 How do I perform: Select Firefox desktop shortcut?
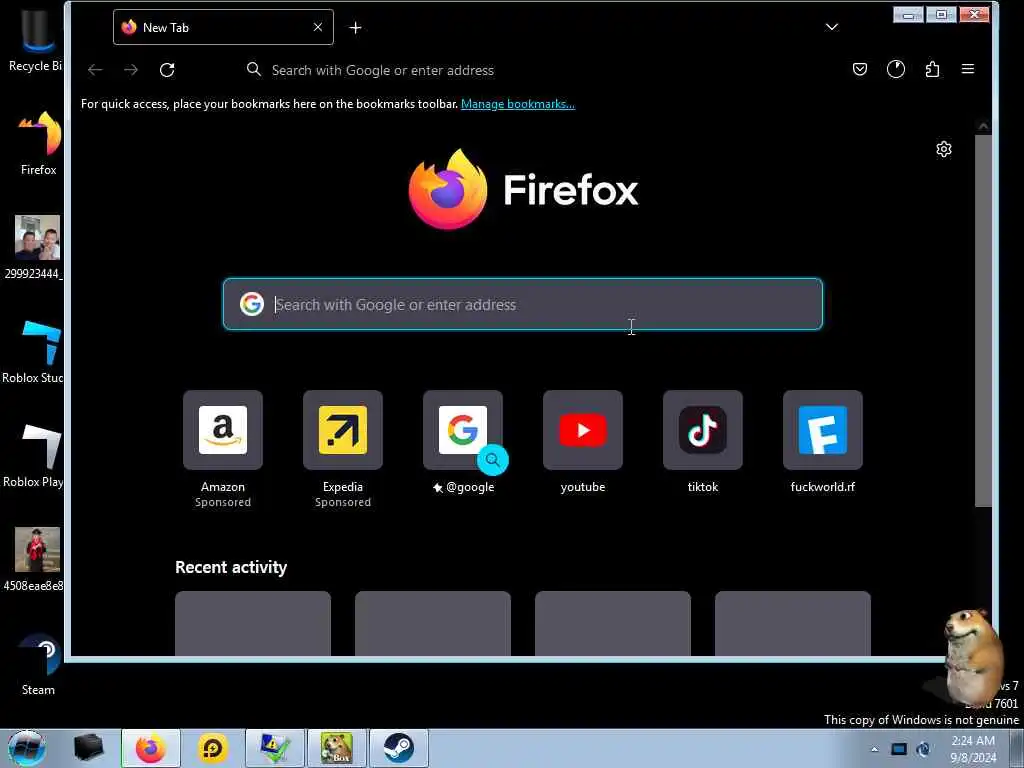(39, 144)
